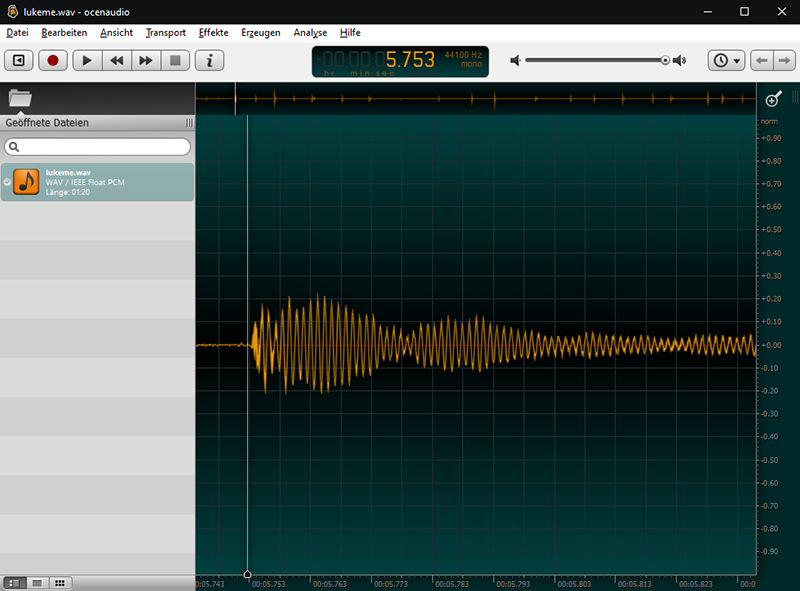Open the Ansicht menu

pyautogui.click(x=116, y=33)
